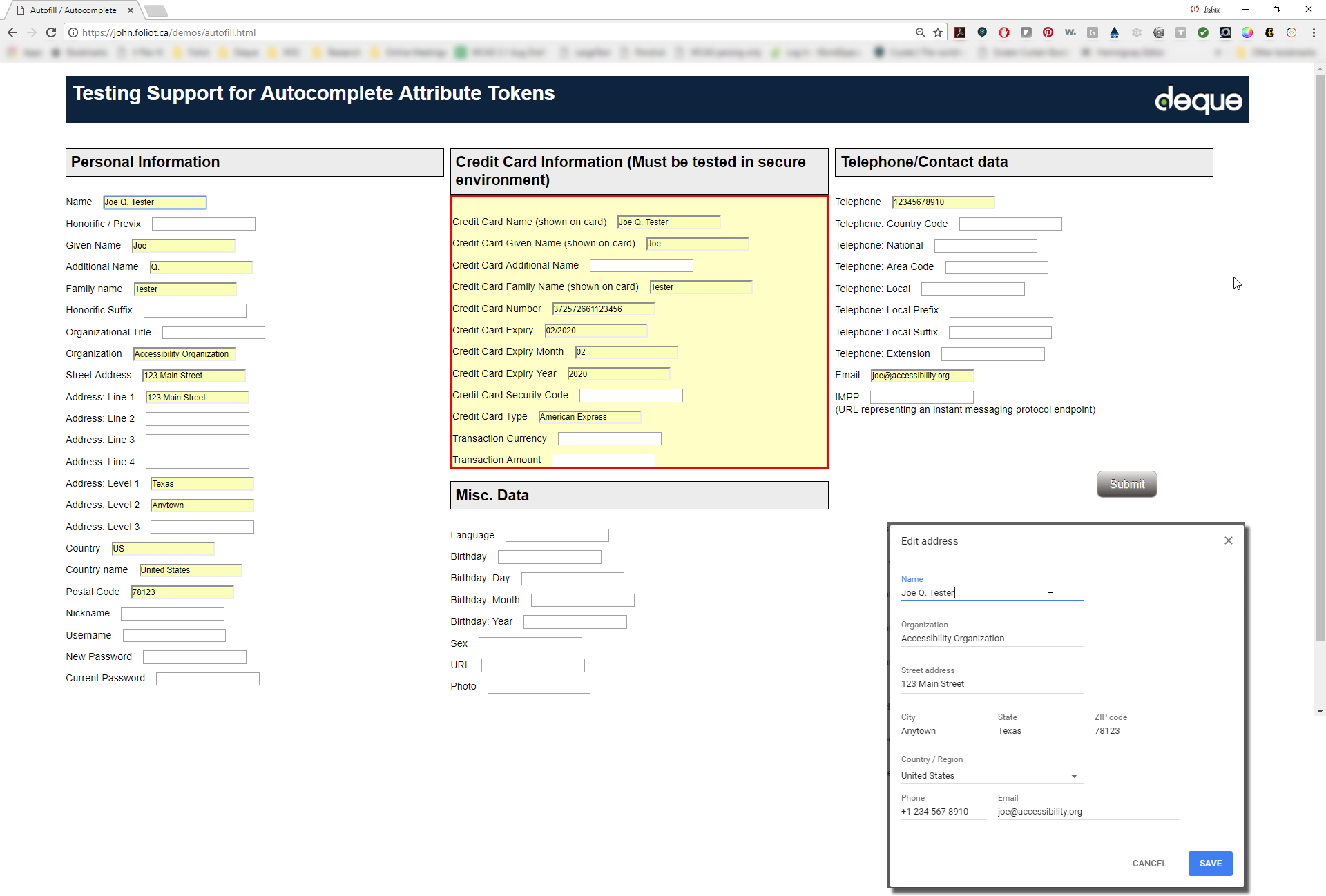Open a new browser tab

(156, 10)
